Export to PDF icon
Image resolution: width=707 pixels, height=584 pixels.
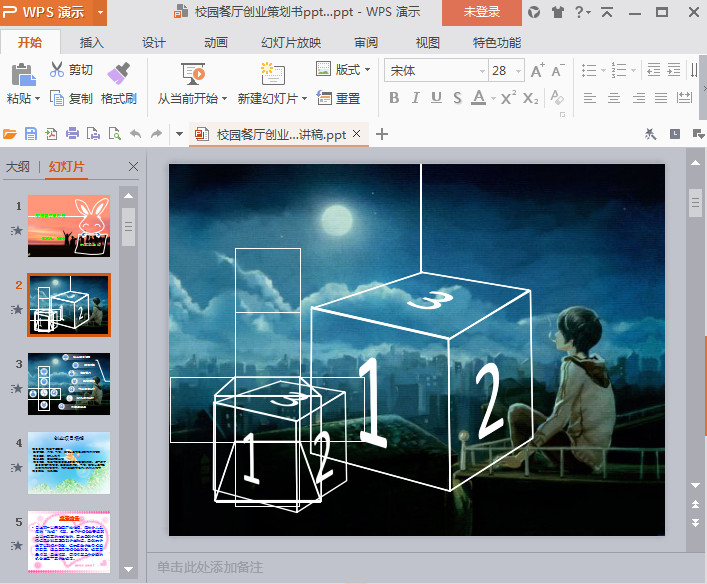(x=51, y=134)
